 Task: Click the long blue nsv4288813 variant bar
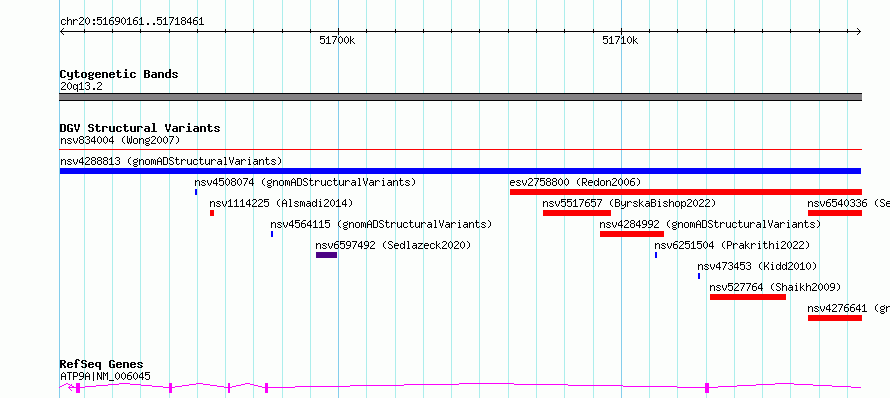[460, 171]
